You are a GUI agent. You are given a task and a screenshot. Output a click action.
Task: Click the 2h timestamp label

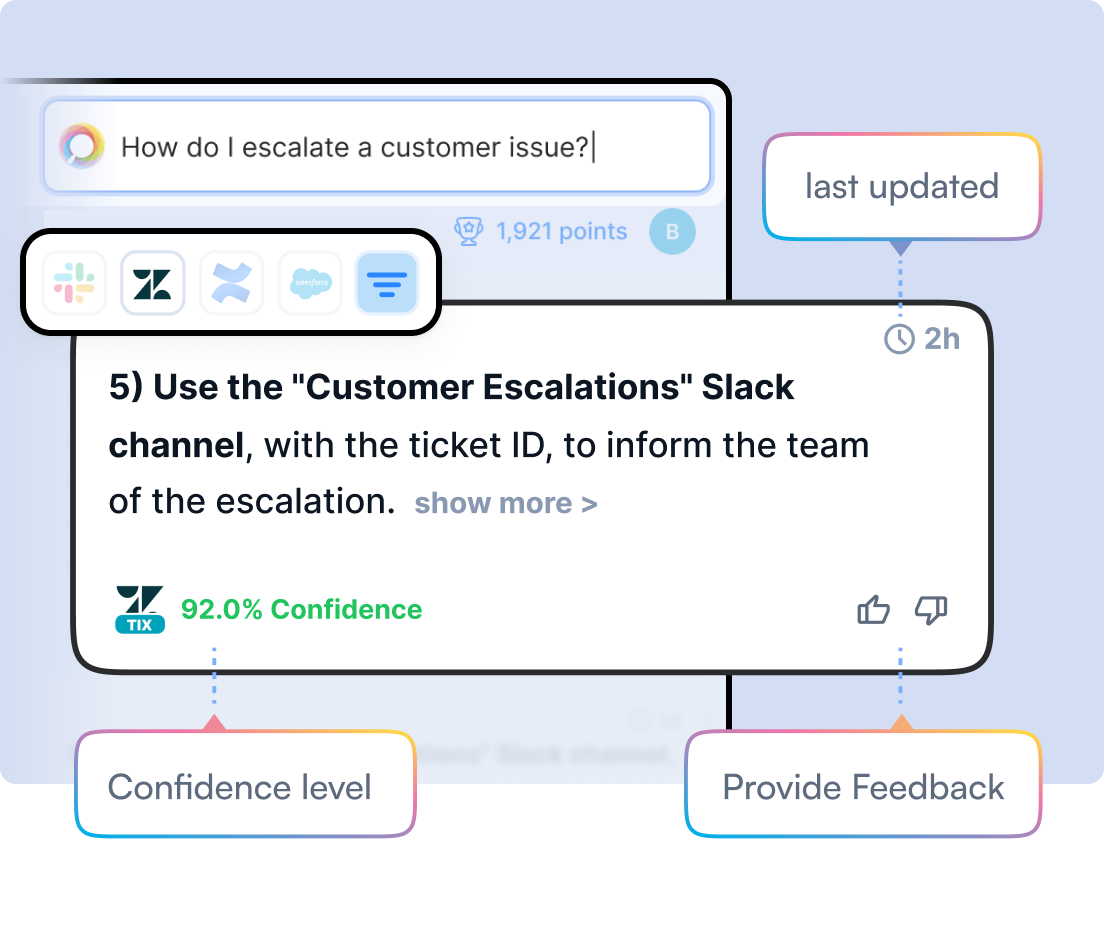coord(942,339)
